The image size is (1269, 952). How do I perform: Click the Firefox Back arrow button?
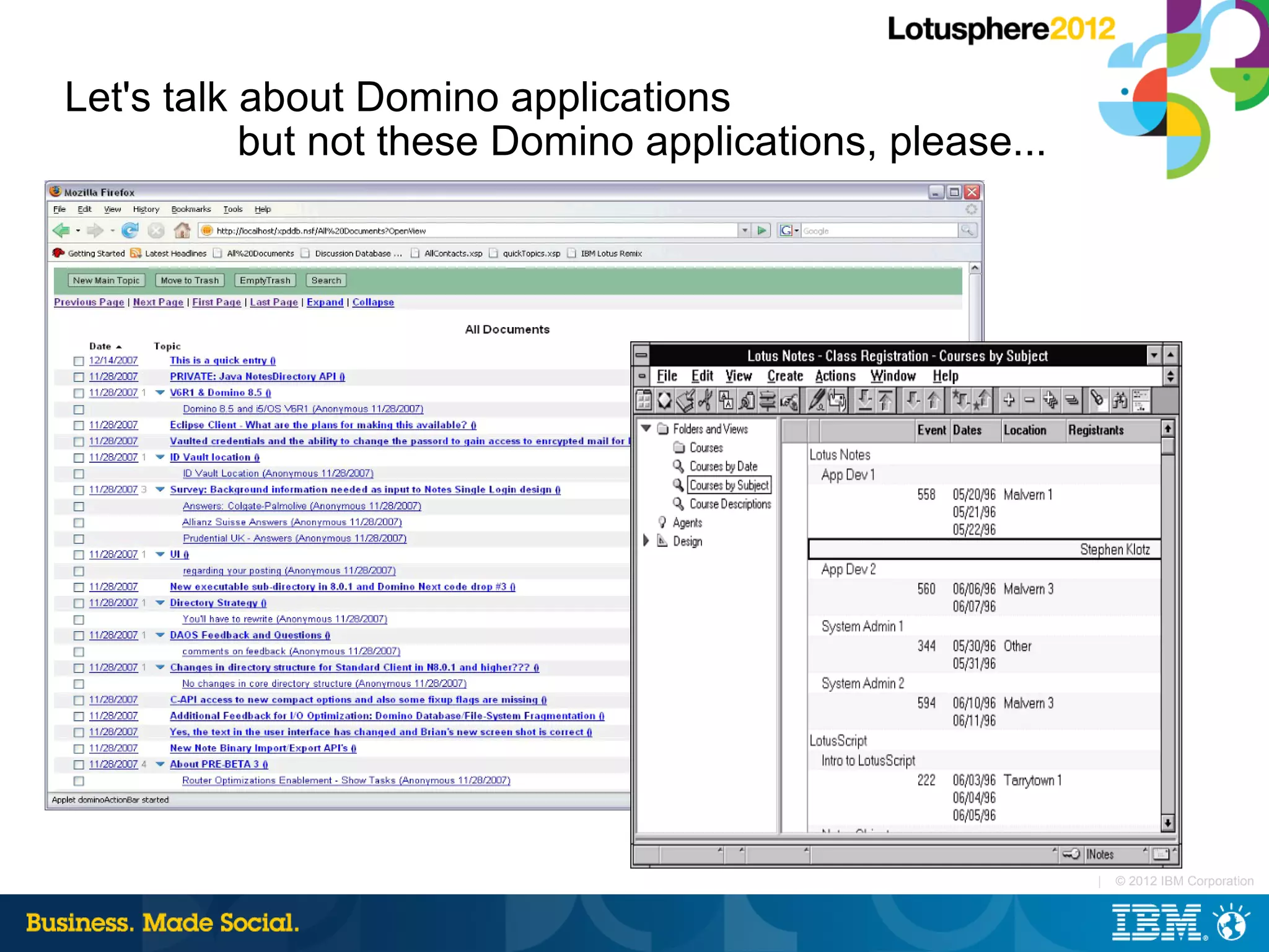coord(61,231)
